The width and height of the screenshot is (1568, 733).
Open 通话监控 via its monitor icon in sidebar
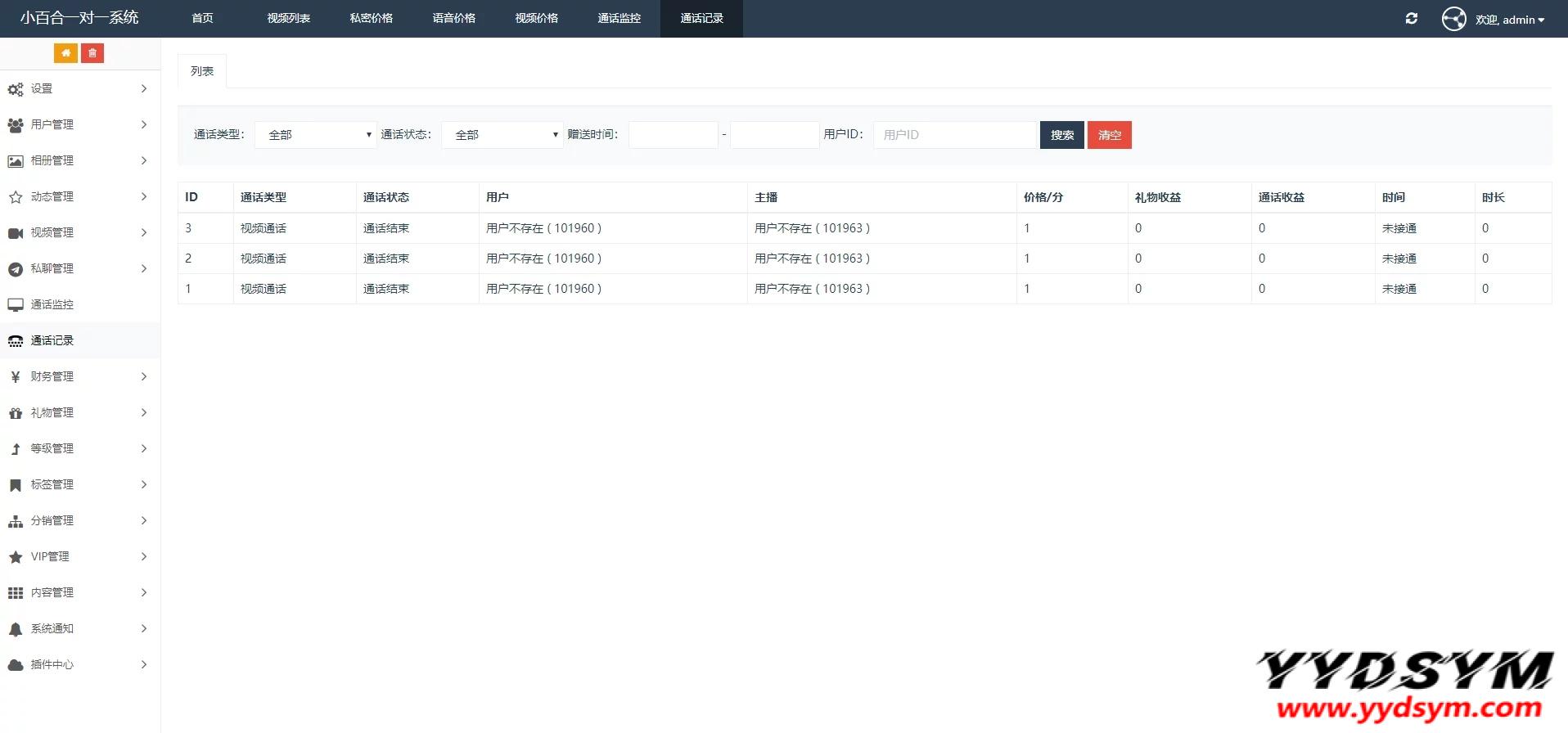(x=16, y=305)
